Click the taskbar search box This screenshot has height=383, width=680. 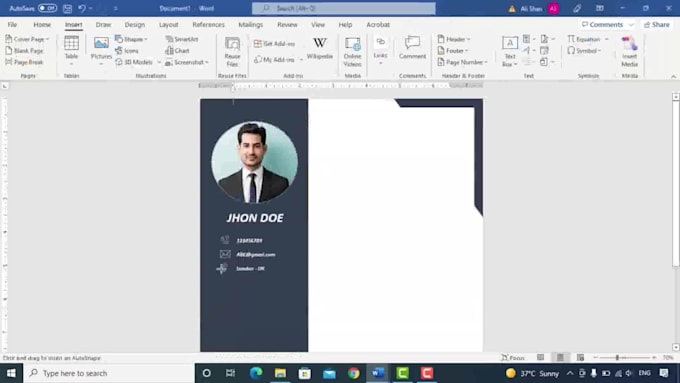tap(108, 373)
